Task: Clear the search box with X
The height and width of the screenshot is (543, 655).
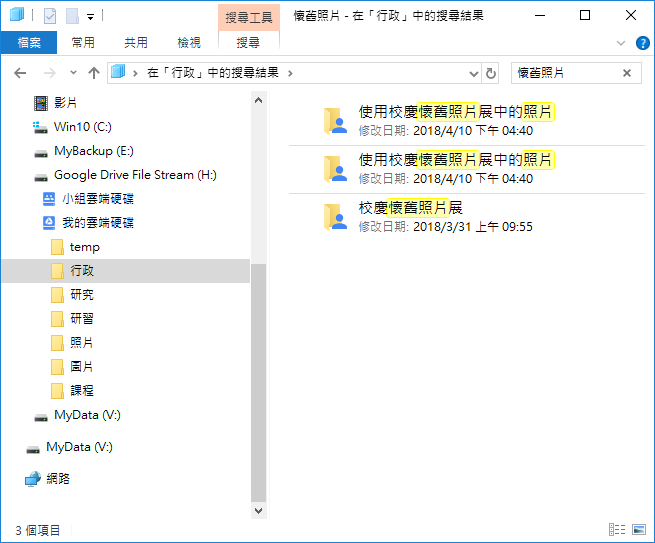Action: point(627,73)
